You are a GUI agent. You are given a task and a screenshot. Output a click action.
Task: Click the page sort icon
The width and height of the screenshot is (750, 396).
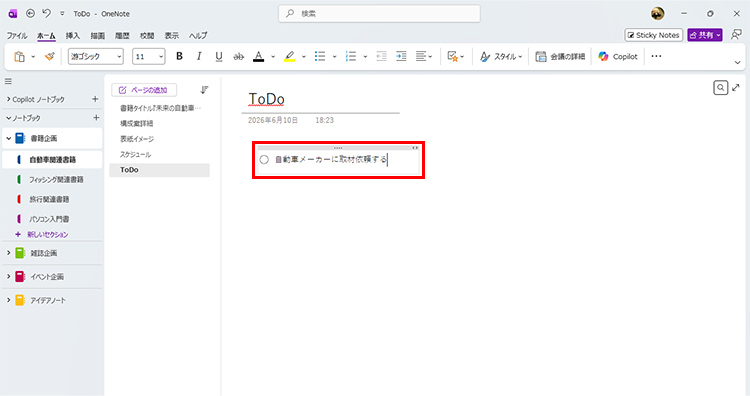204,90
